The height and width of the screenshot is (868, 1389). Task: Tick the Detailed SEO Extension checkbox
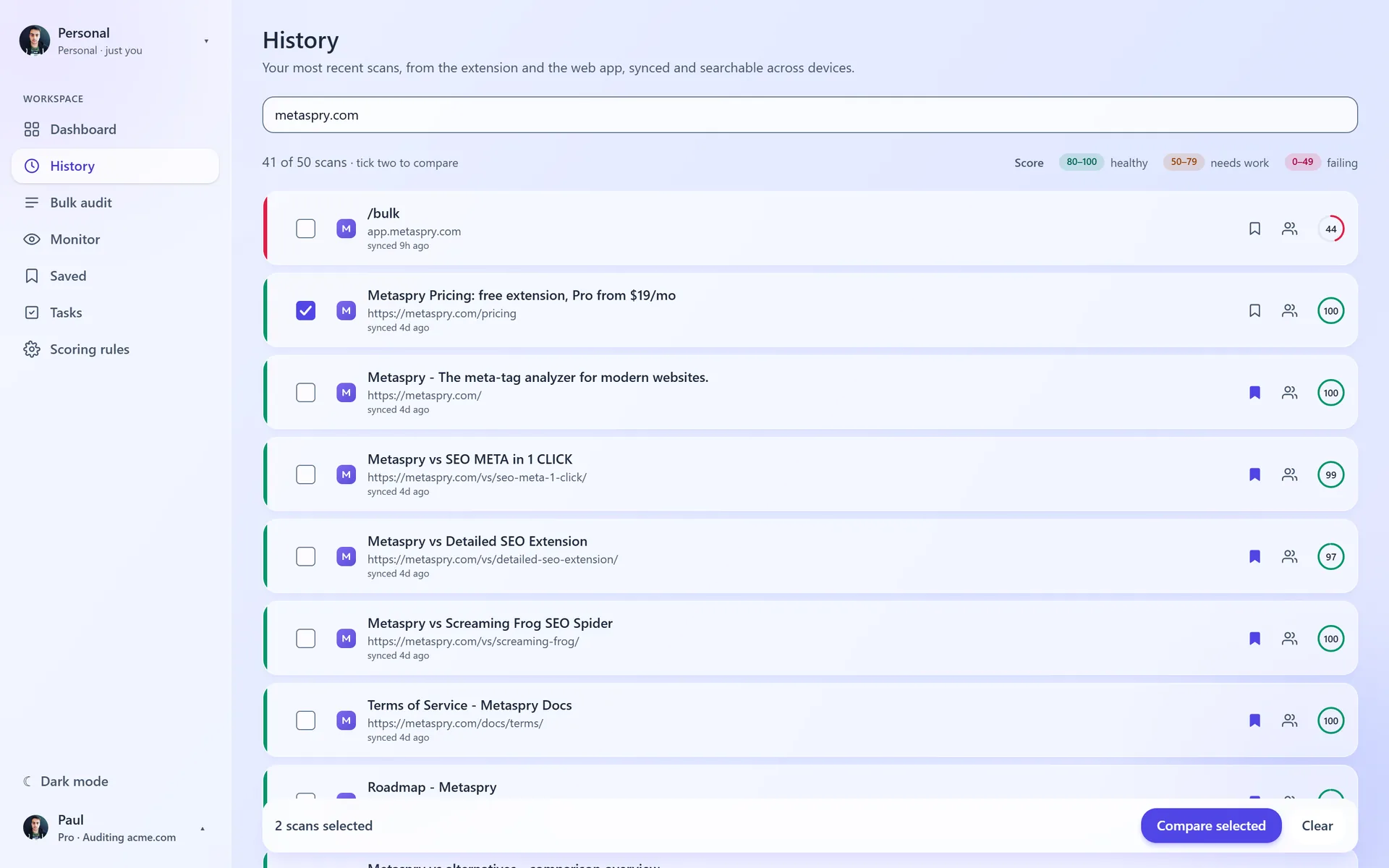tap(306, 556)
